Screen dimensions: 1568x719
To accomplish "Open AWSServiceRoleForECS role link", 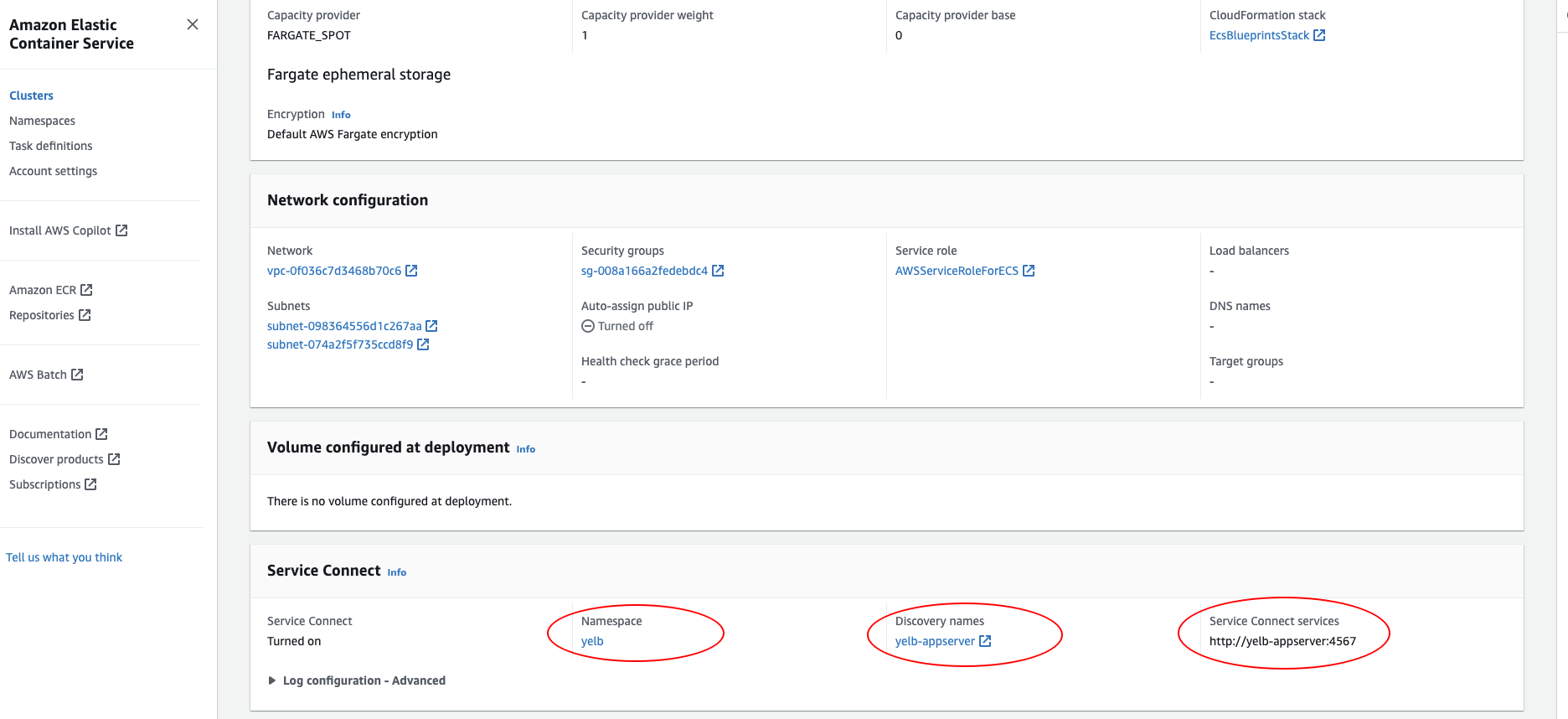I will click(957, 271).
